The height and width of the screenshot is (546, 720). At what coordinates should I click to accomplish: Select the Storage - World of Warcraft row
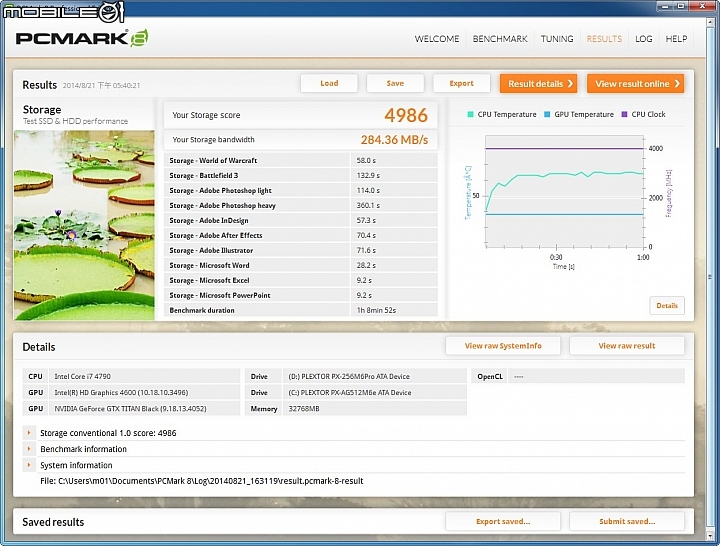(301, 160)
